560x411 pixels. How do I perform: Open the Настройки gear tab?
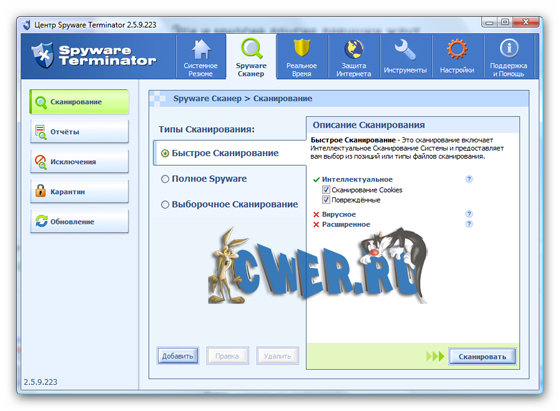pyautogui.click(x=457, y=57)
